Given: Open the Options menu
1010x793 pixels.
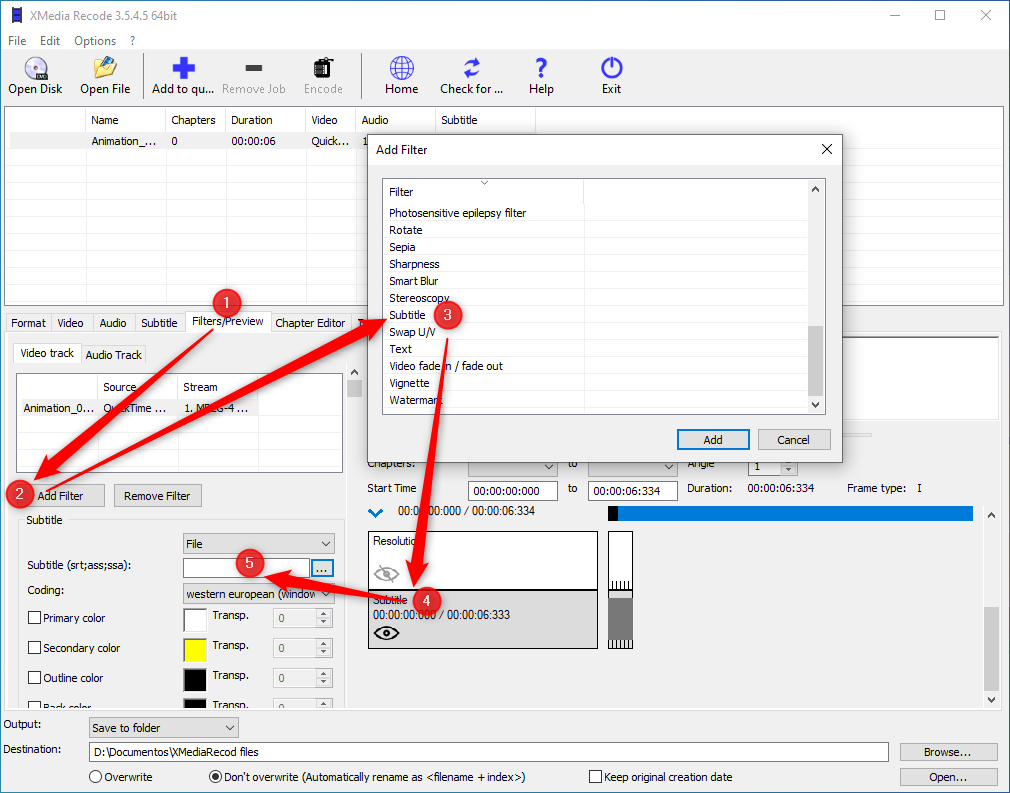Looking at the screenshot, I should coord(95,41).
